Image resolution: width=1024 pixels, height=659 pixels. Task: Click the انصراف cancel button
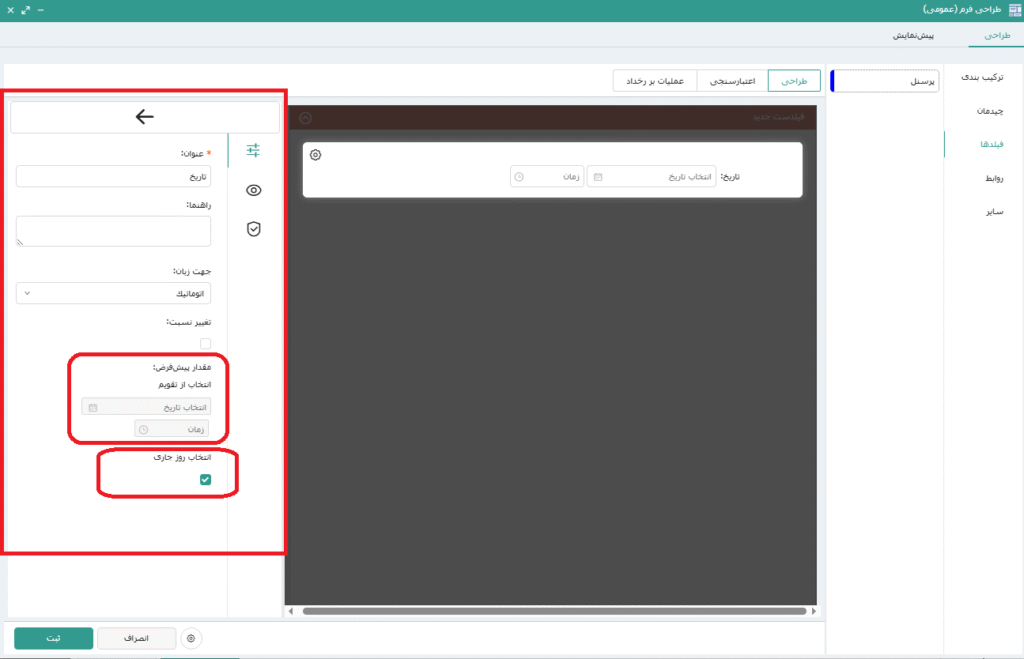137,638
